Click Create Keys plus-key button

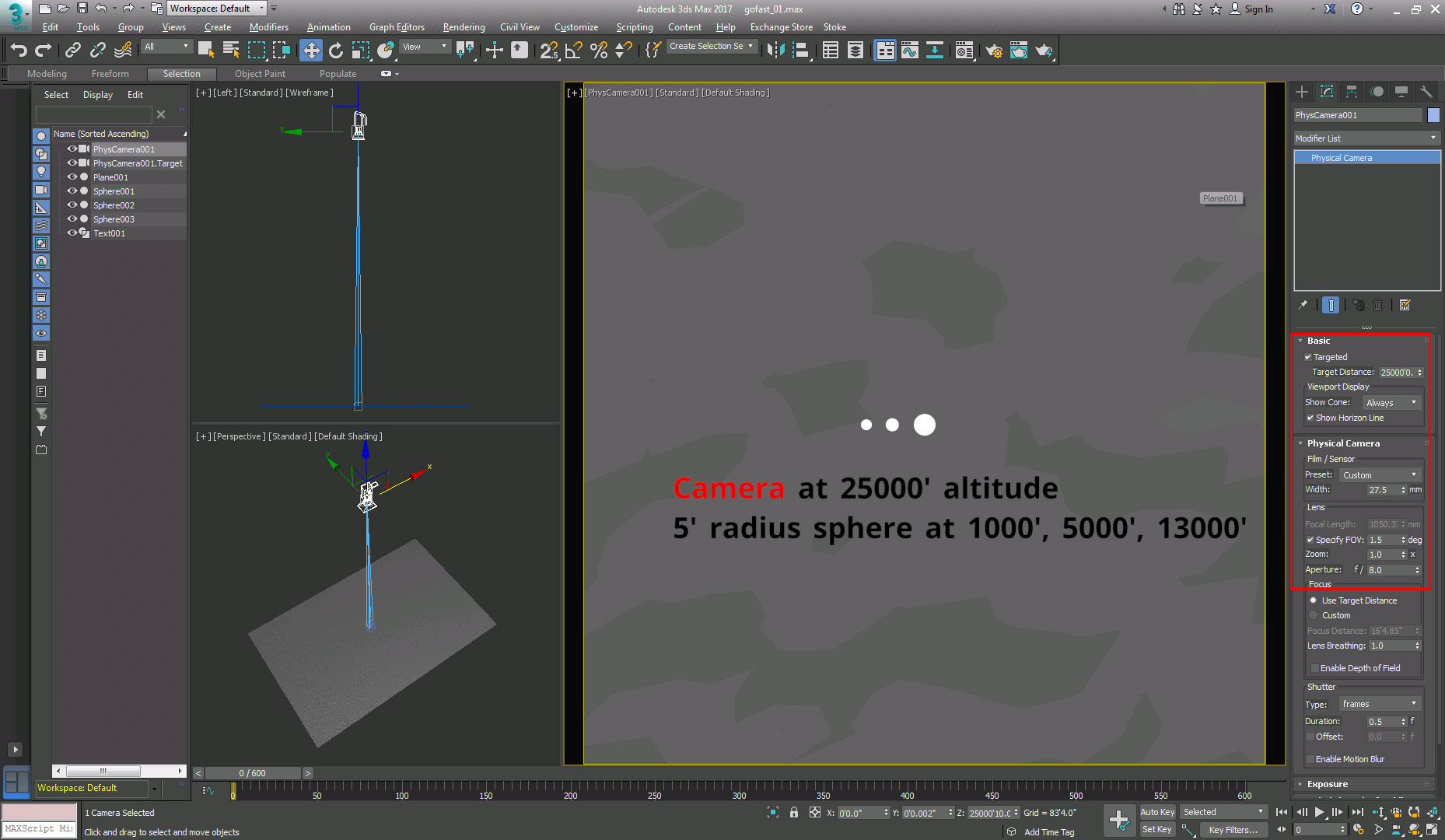pyautogui.click(x=1119, y=820)
